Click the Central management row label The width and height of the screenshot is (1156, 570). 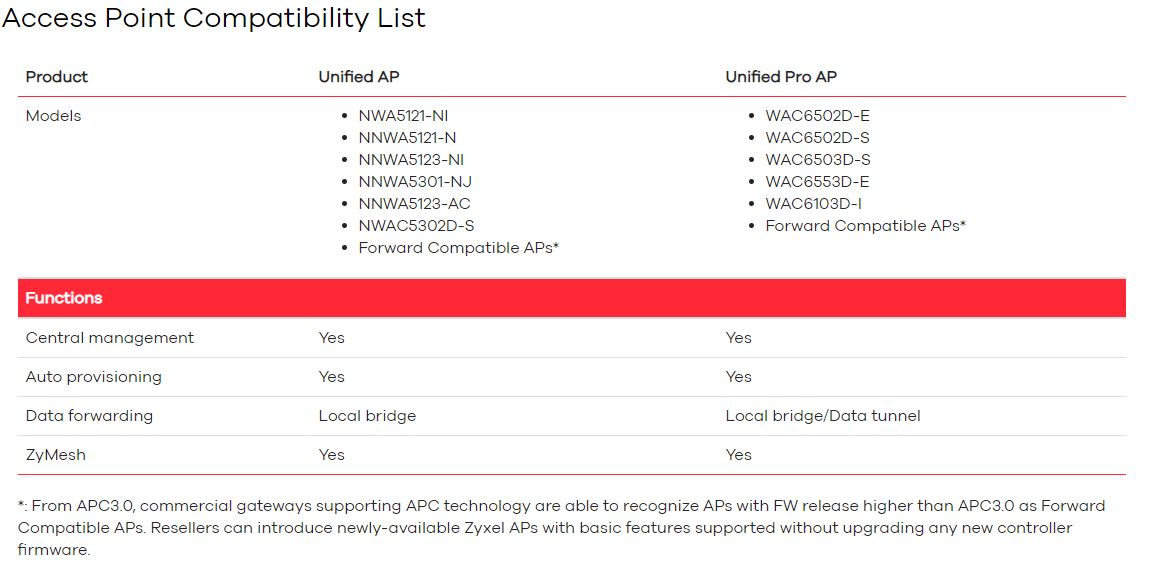tap(110, 338)
